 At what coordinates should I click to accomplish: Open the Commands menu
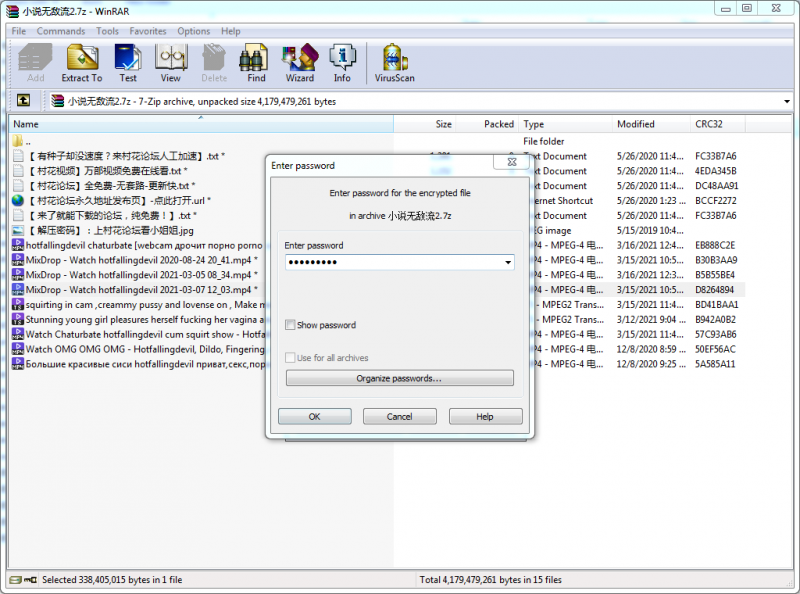[x=61, y=31]
